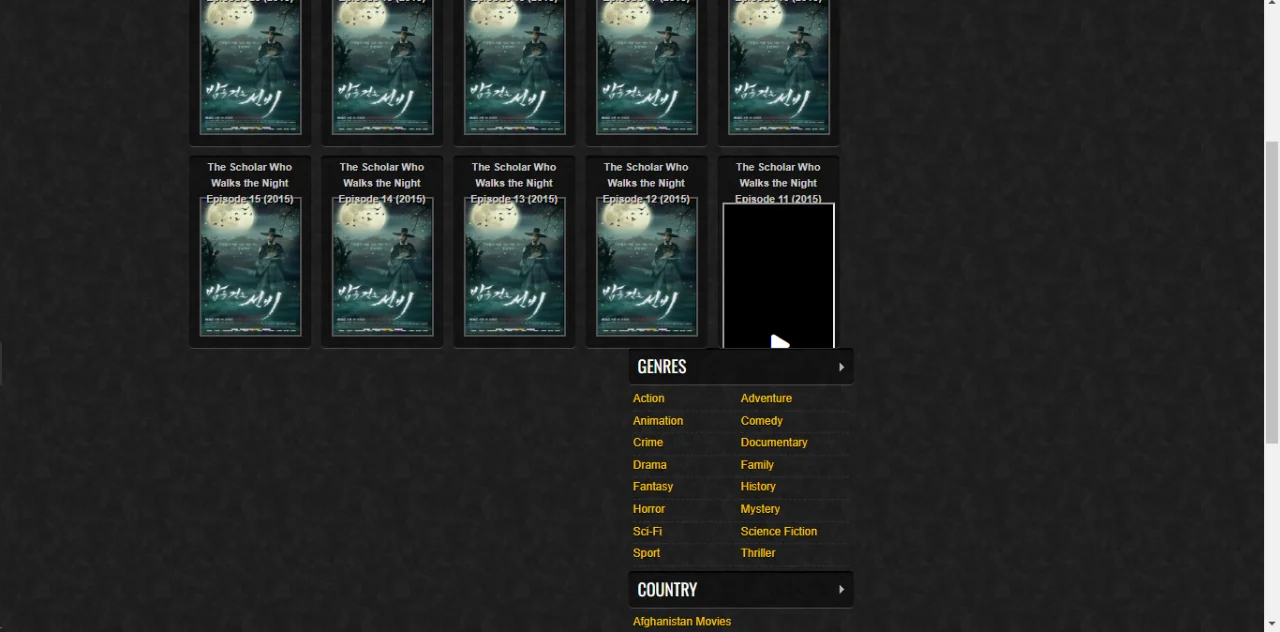Select the Animation genre
The height and width of the screenshot is (632, 1280).
click(x=658, y=421)
